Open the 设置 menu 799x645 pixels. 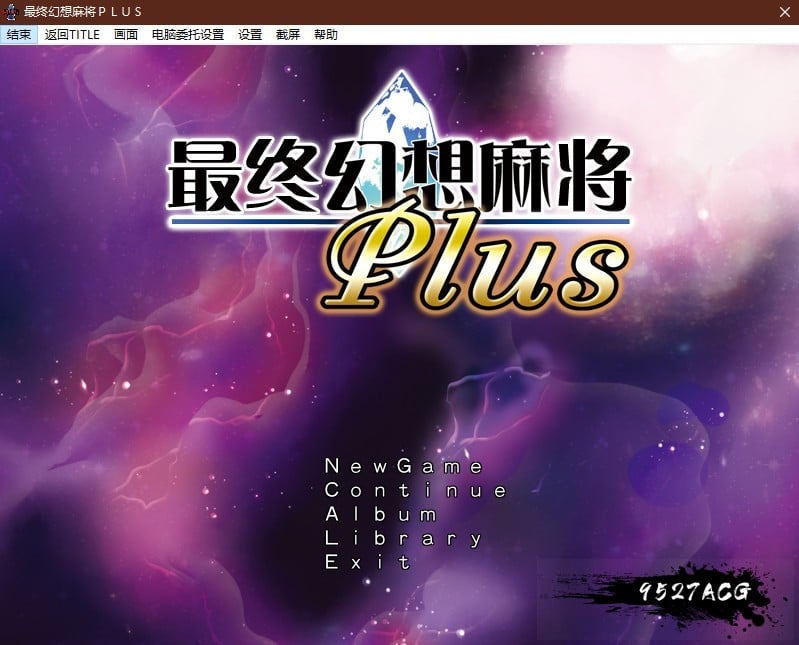coord(250,35)
